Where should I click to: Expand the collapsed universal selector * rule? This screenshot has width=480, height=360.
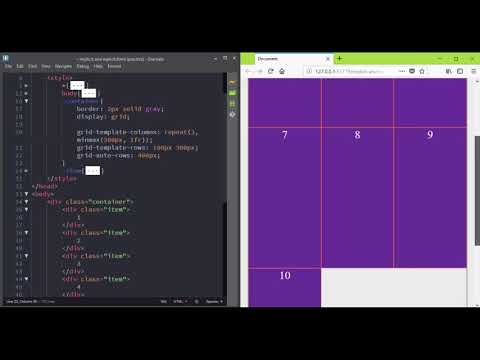point(26,86)
